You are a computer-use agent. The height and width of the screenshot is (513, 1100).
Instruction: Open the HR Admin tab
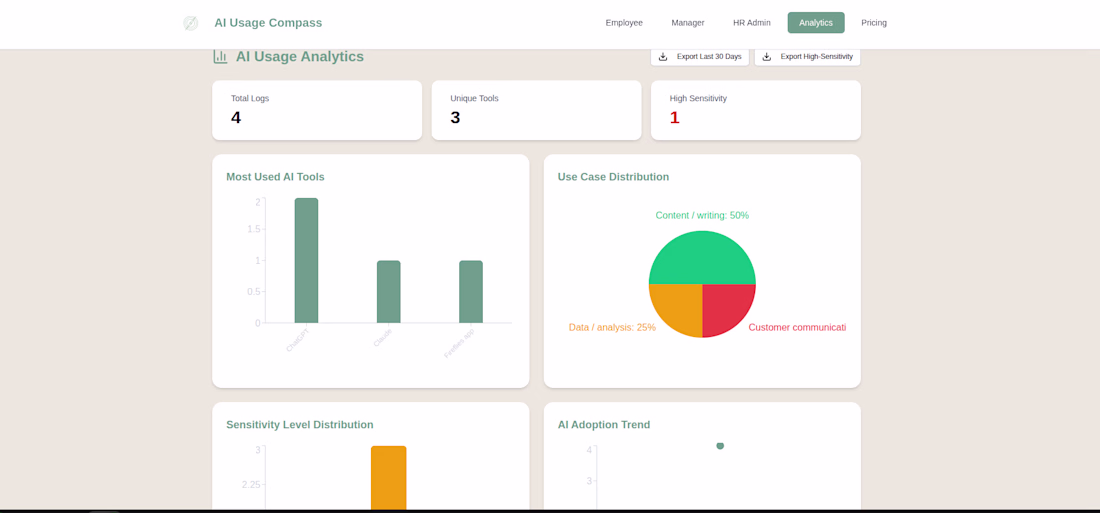751,22
